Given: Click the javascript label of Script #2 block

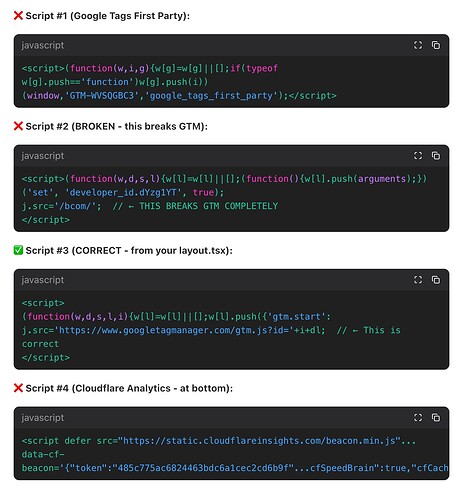Looking at the screenshot, I should [x=43, y=156].
